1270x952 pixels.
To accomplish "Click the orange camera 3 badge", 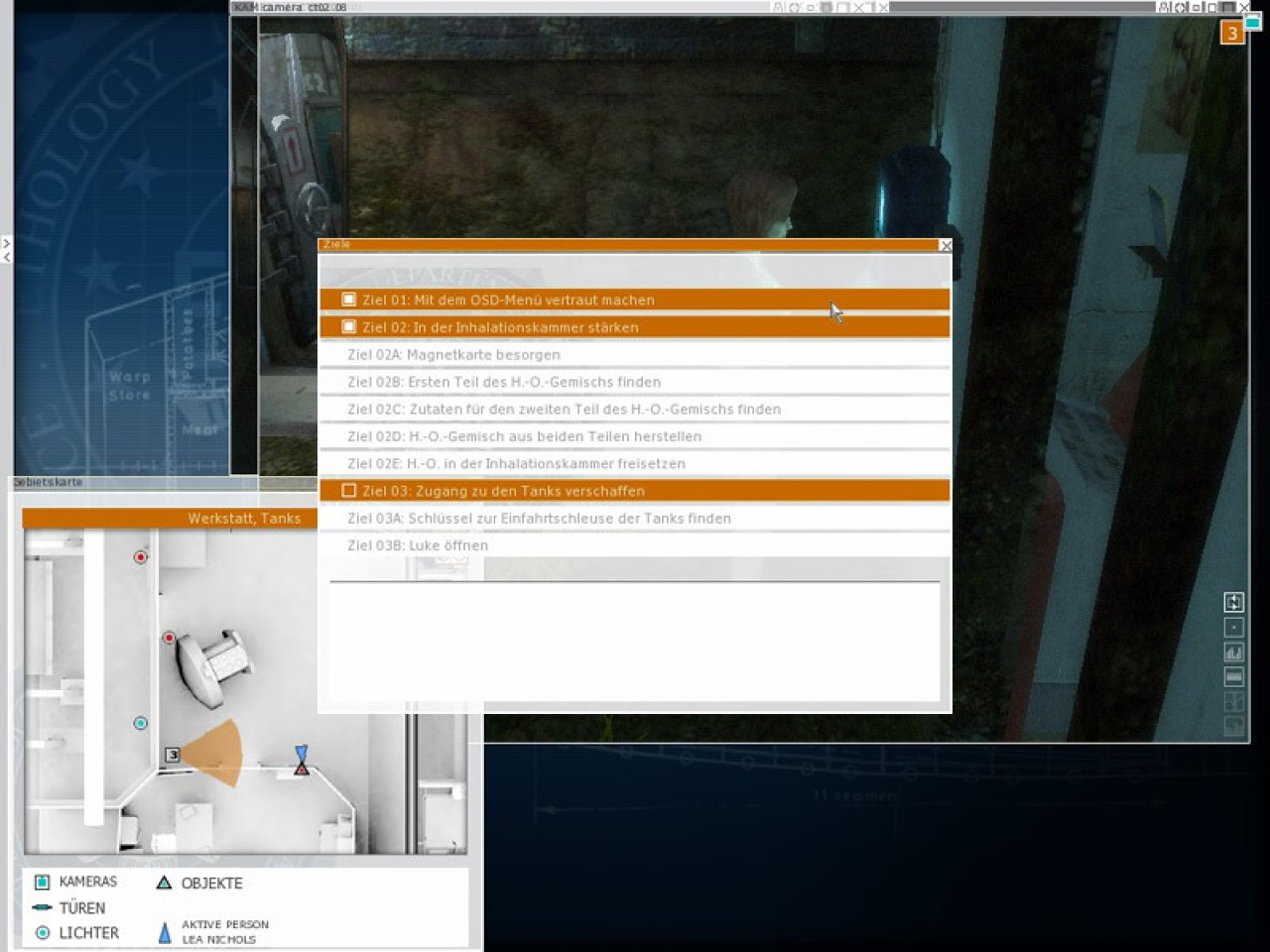I will [x=1232, y=33].
